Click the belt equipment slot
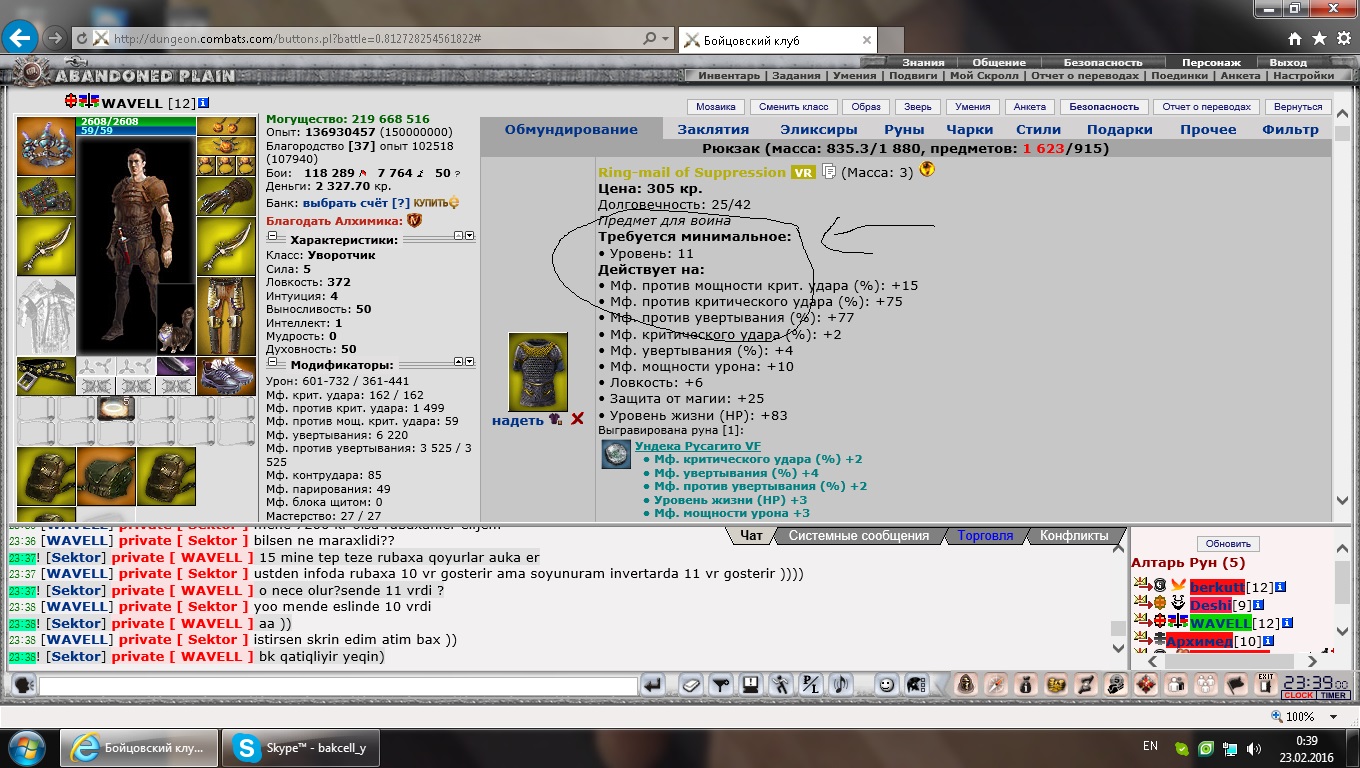1360x768 pixels. [46, 376]
